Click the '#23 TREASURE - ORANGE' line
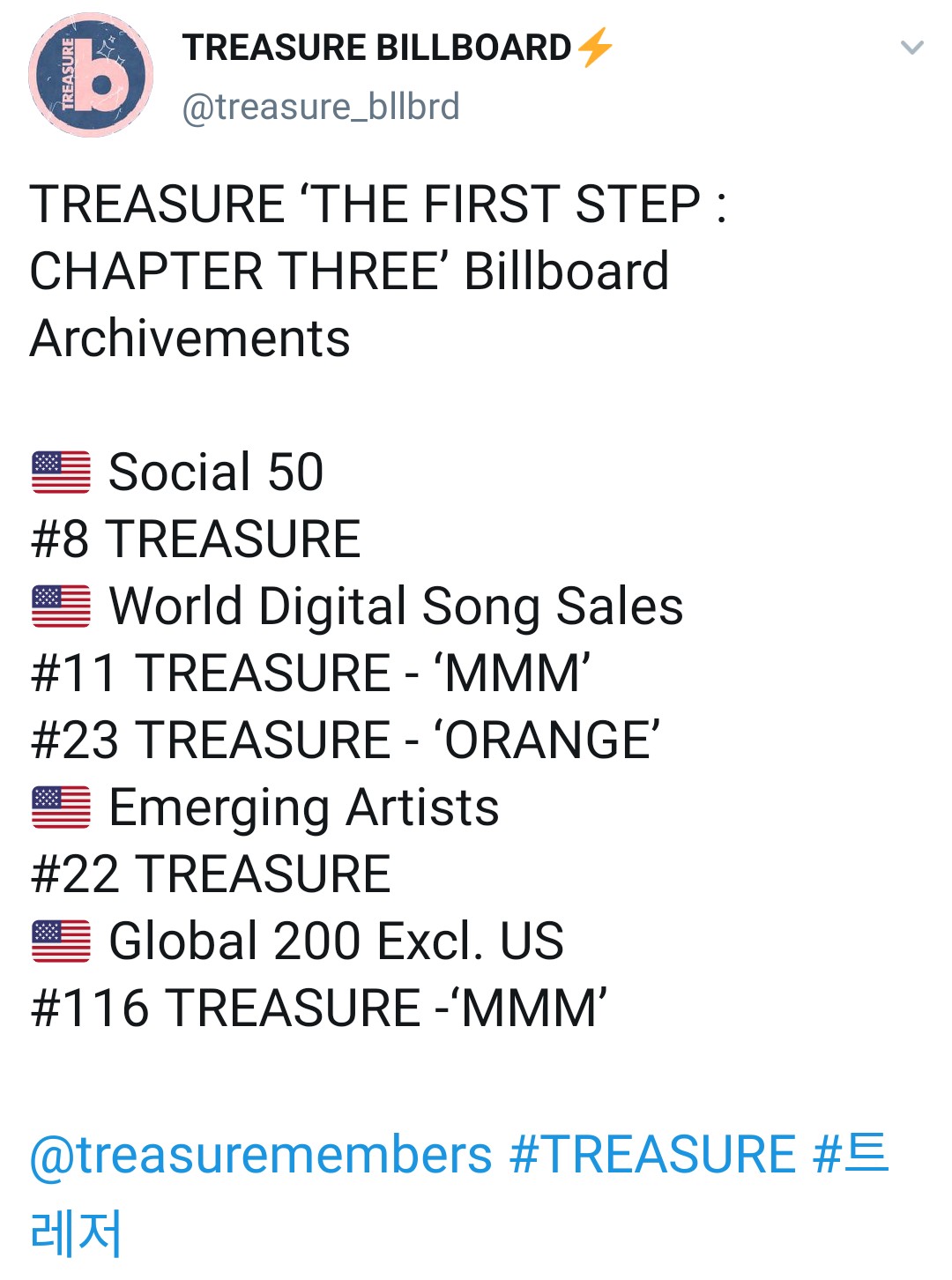The width and height of the screenshot is (952, 1280). tap(346, 740)
